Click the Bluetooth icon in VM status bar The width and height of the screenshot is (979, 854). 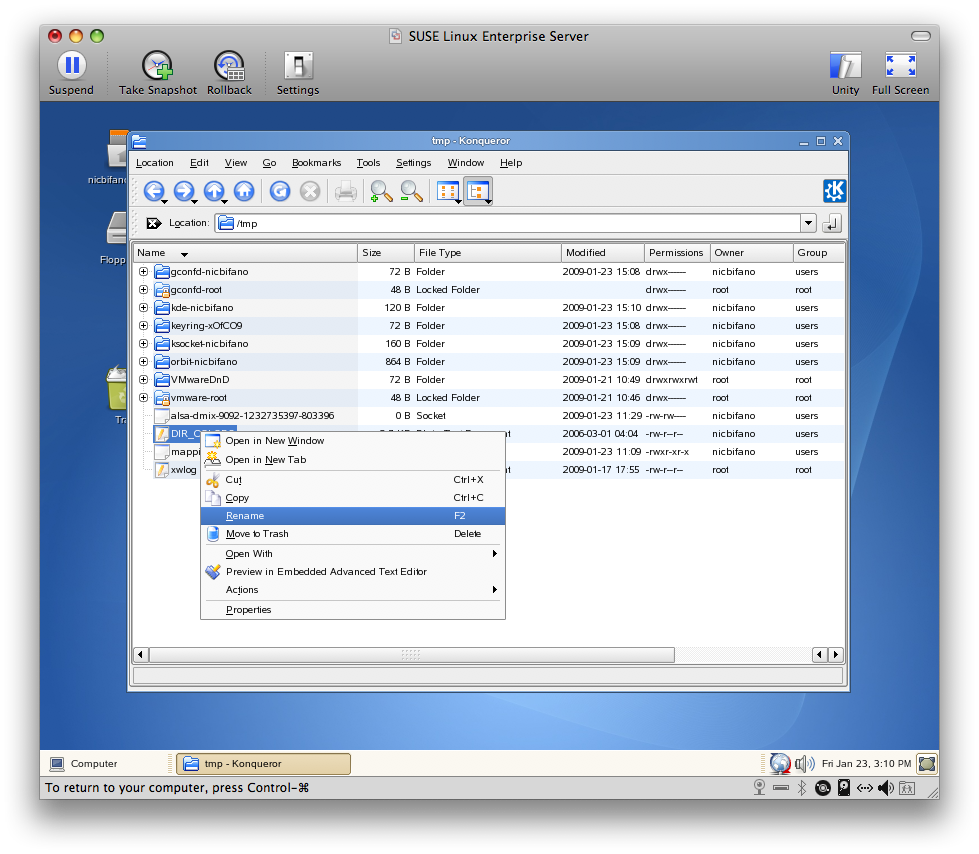802,788
